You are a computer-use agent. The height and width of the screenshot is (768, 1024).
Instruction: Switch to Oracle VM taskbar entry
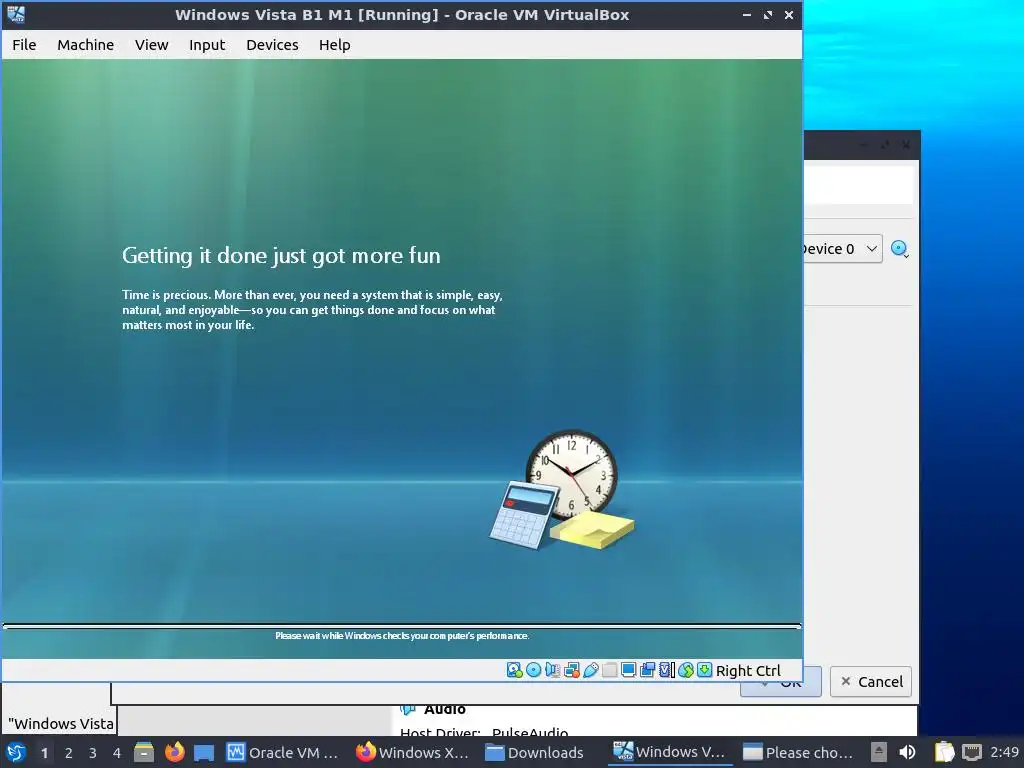coord(283,752)
